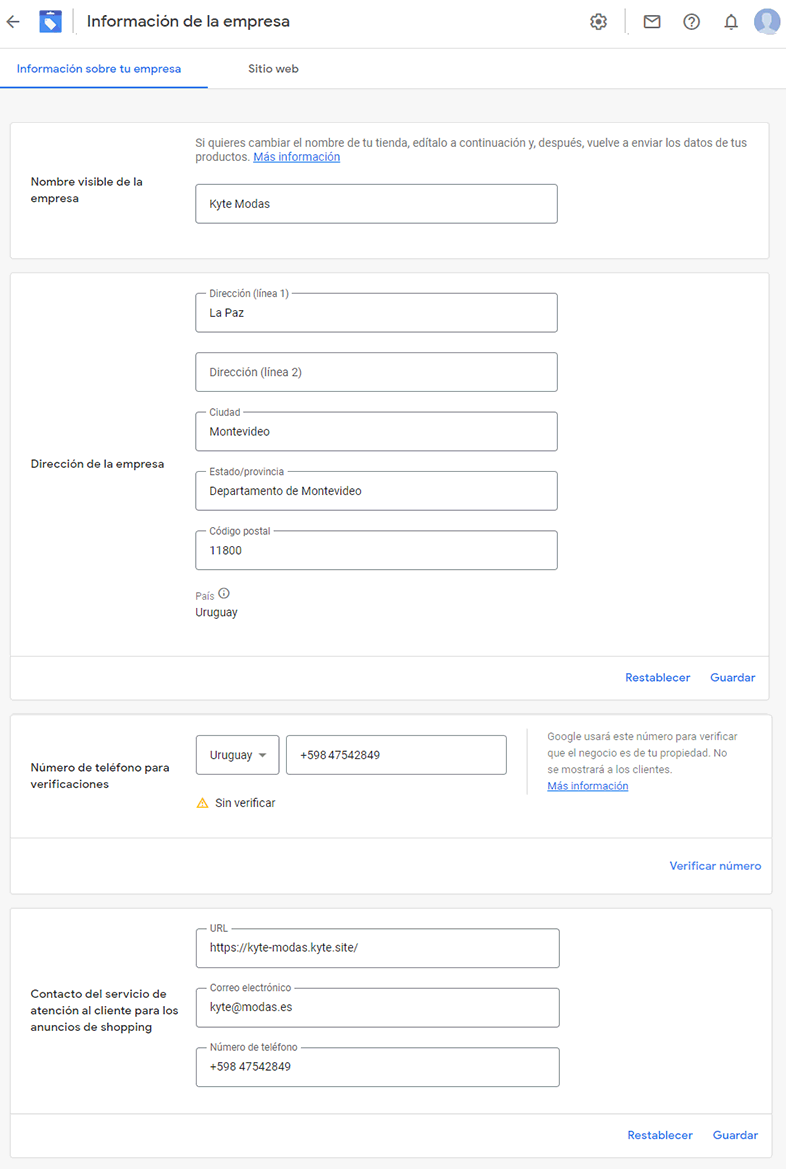The width and height of the screenshot is (786, 1169).
Task: Open help question mark icon
Action: click(x=691, y=22)
